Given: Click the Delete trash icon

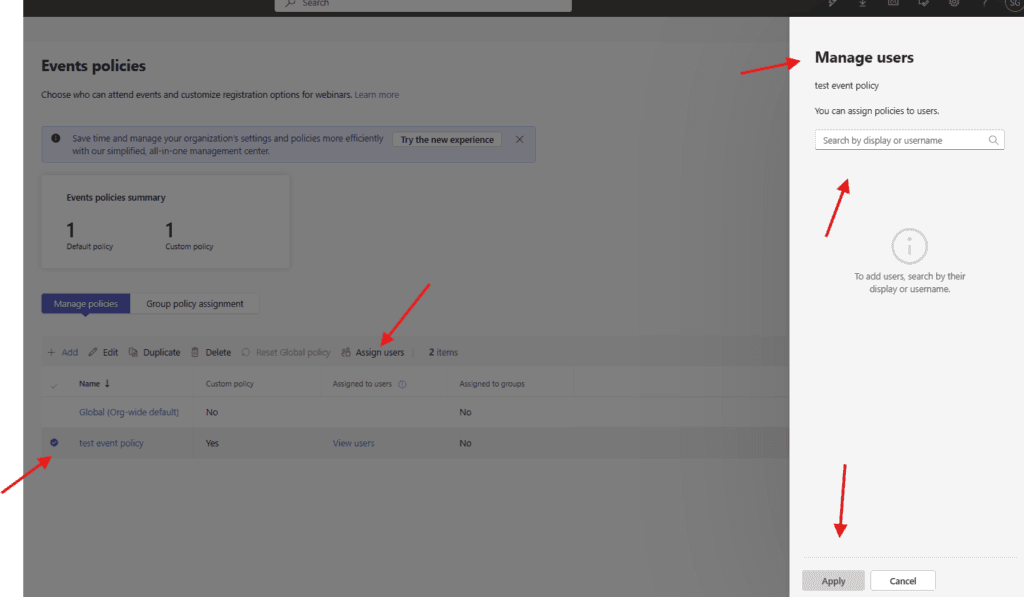Looking at the screenshot, I should 196,352.
